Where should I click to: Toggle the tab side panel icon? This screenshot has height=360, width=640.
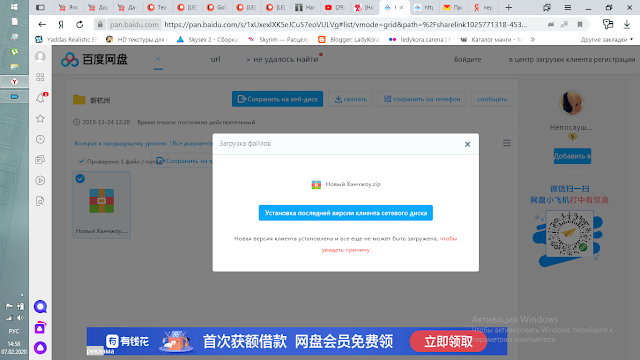coord(40,7)
